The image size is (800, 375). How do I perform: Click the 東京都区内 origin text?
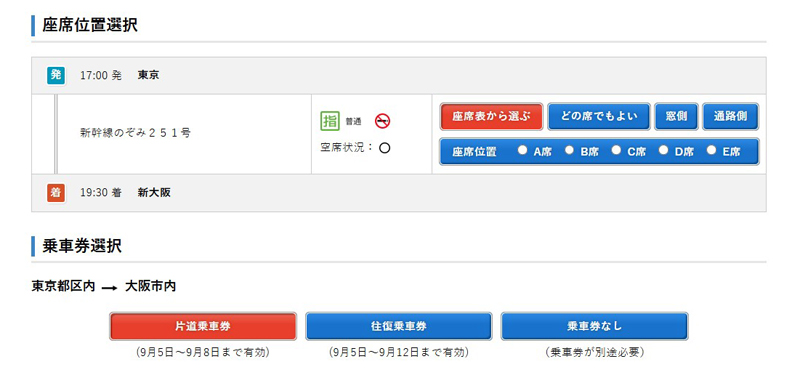coord(63,287)
